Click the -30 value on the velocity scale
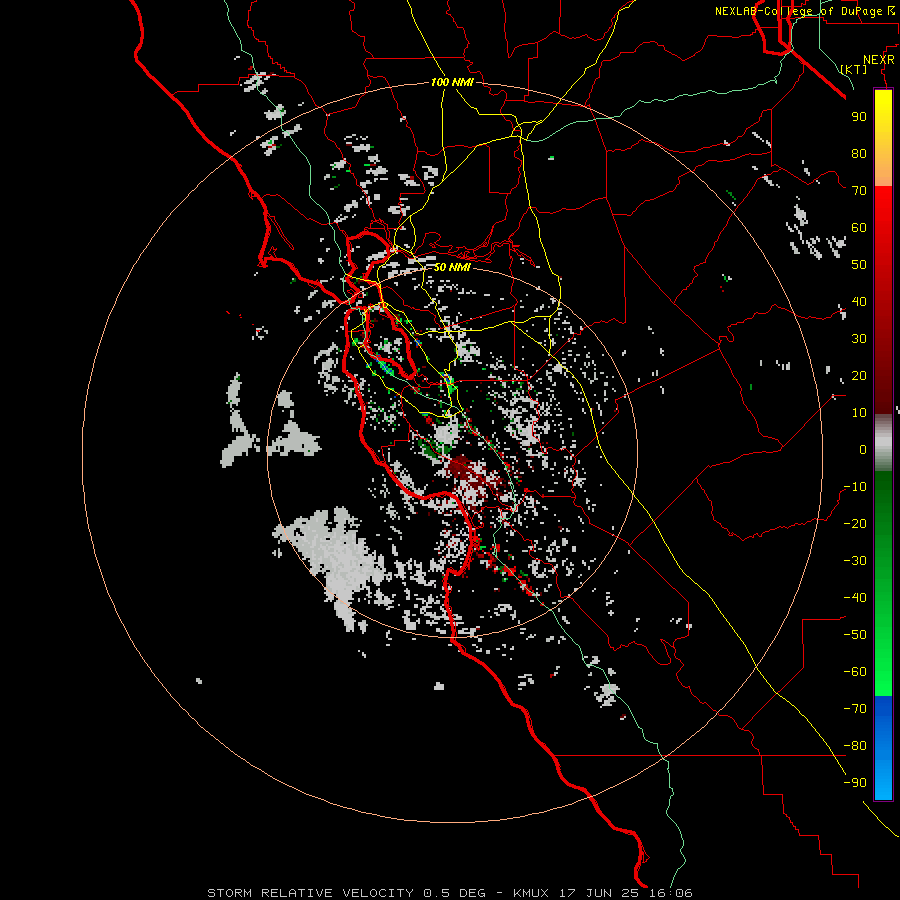Image resolution: width=900 pixels, height=900 pixels. [x=855, y=561]
